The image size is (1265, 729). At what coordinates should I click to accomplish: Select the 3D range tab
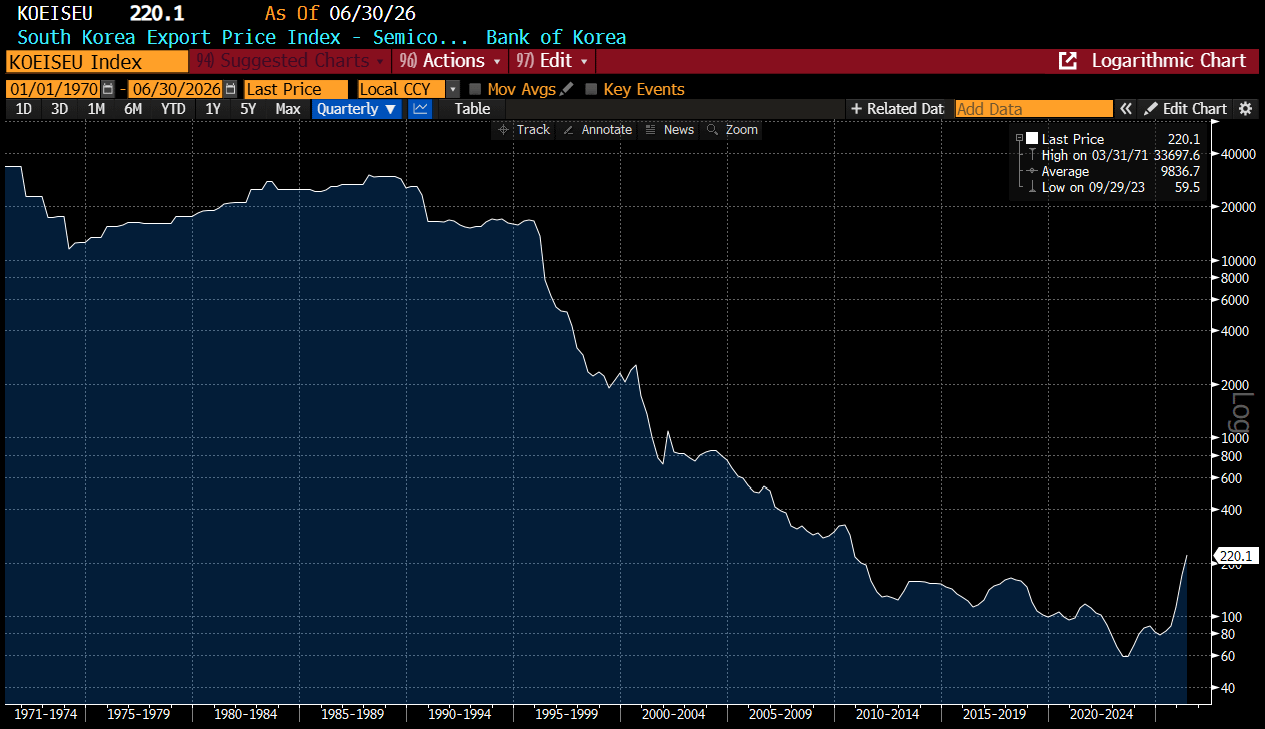point(60,108)
